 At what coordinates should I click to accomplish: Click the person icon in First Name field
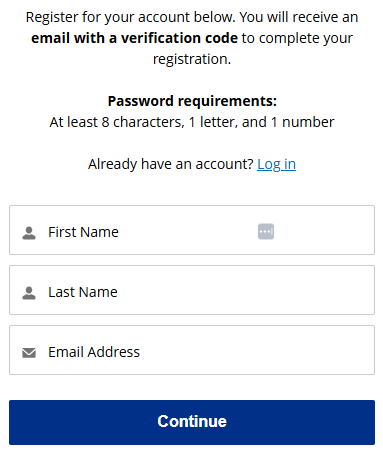[x=29, y=233]
